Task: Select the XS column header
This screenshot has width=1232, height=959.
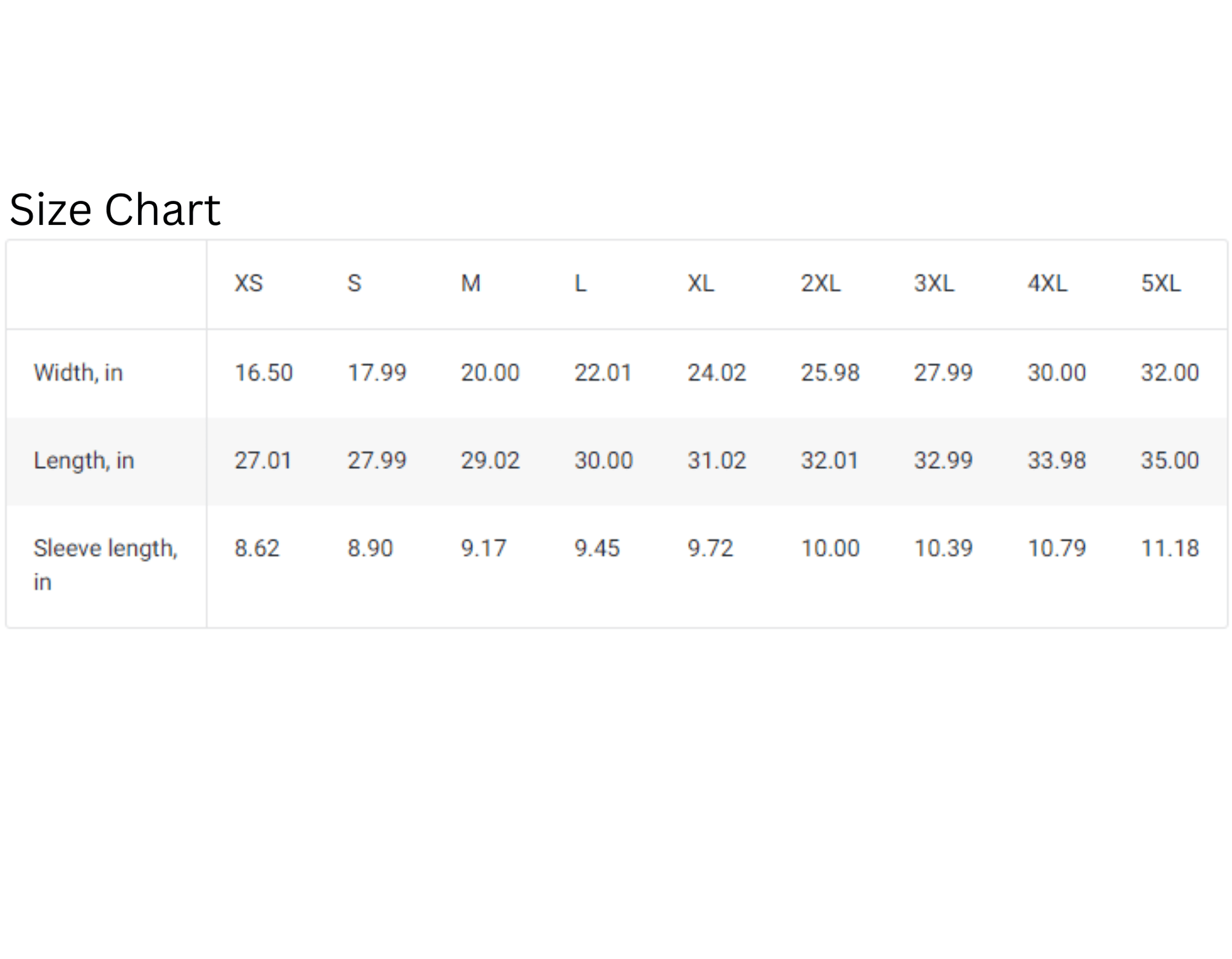Action: (248, 283)
